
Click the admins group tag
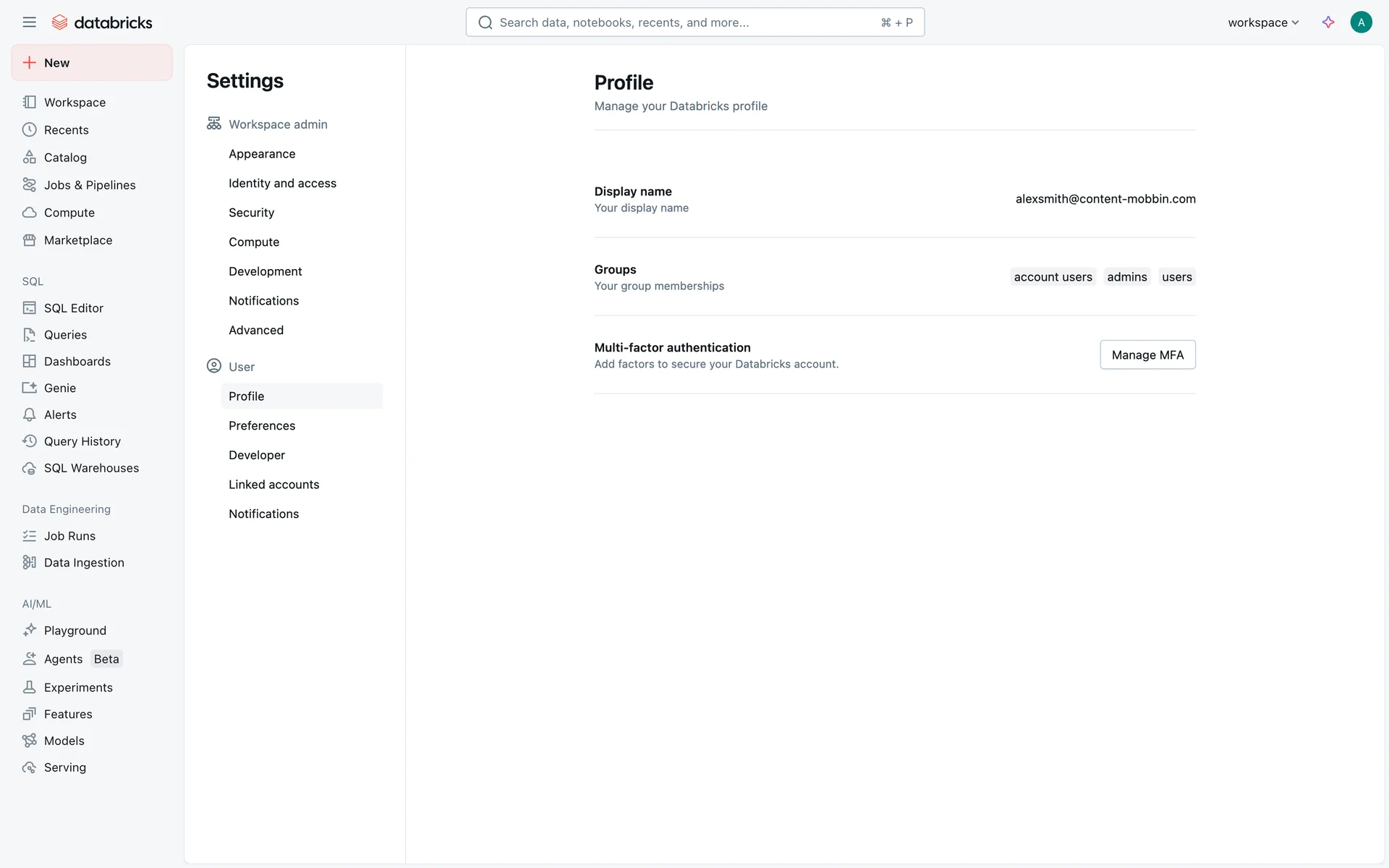pos(1126,277)
